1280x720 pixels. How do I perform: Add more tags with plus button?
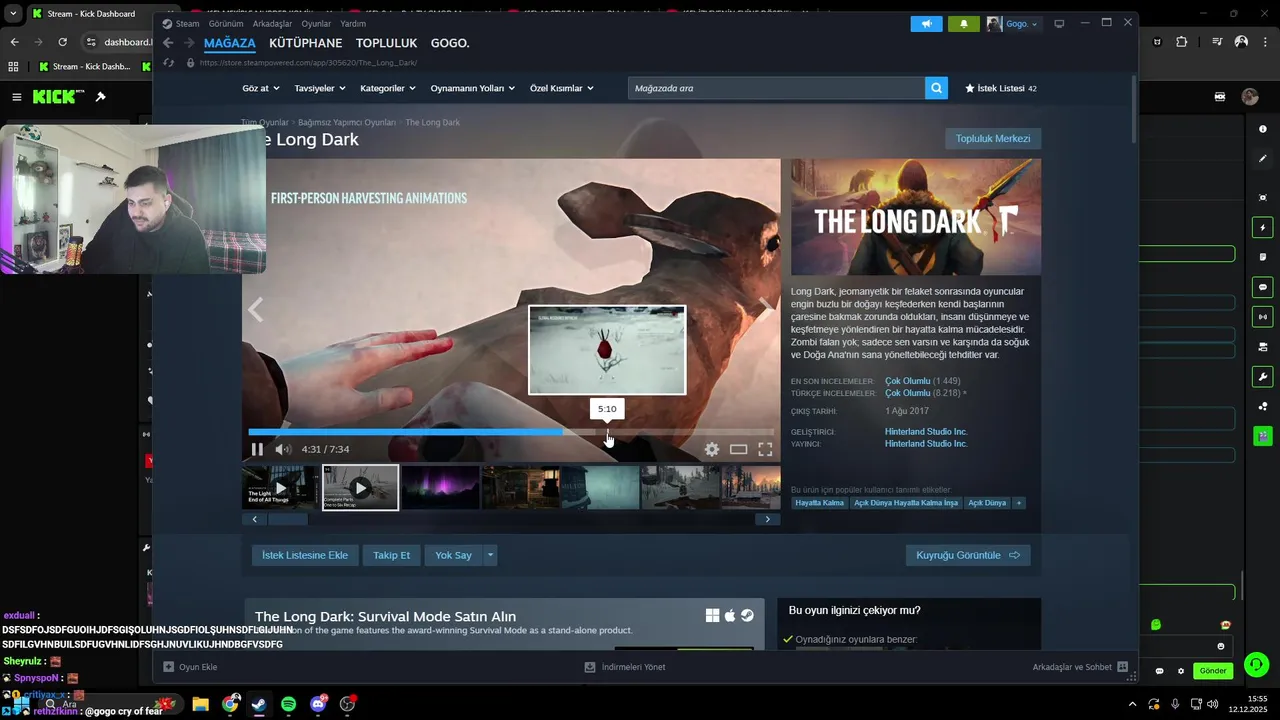(1019, 503)
